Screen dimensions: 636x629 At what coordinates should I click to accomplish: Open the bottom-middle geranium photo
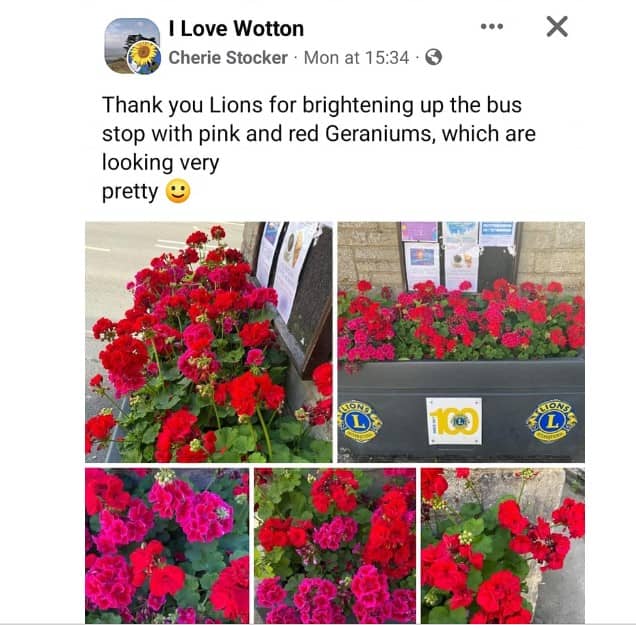click(x=335, y=545)
